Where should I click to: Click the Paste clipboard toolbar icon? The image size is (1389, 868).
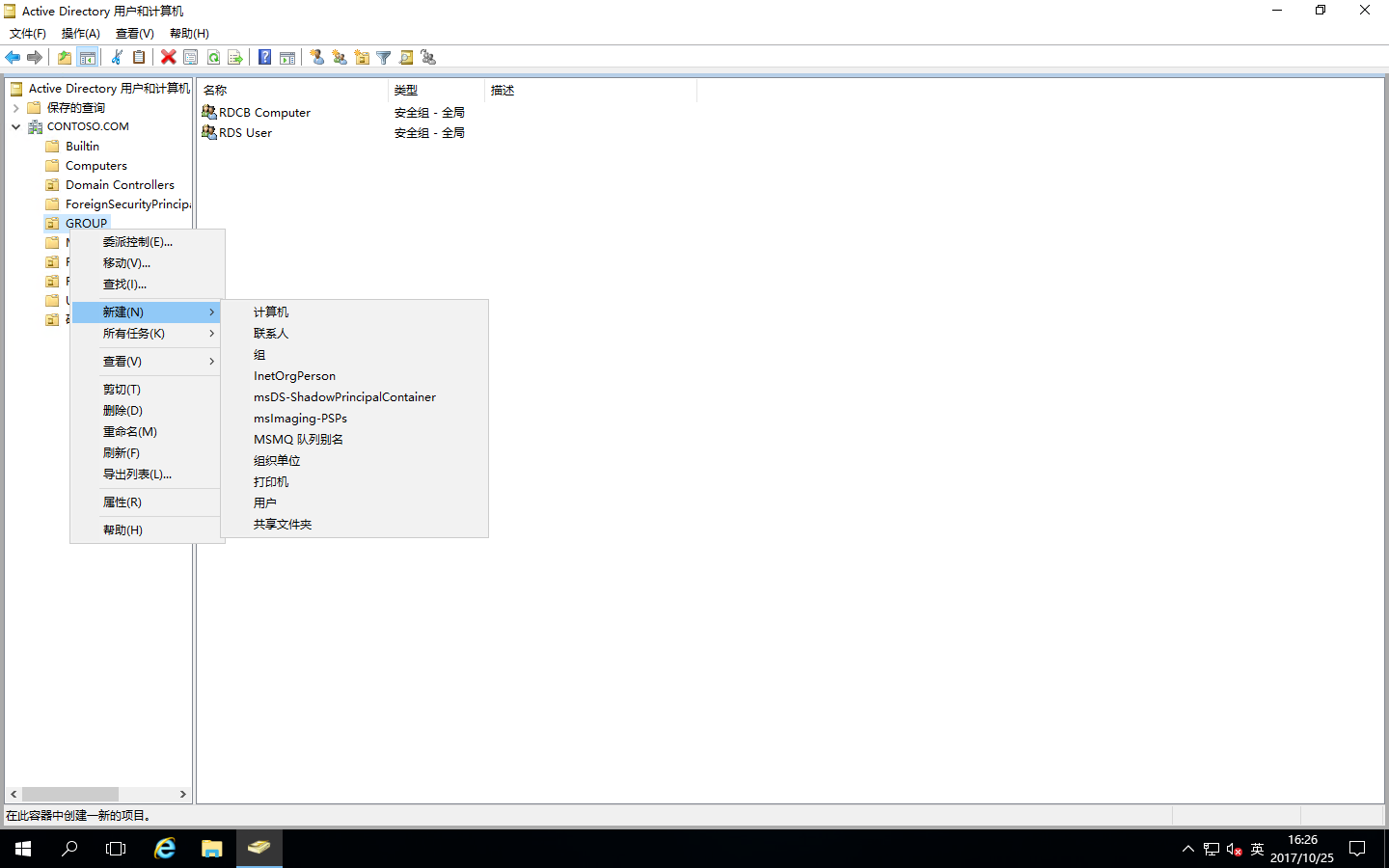(139, 58)
